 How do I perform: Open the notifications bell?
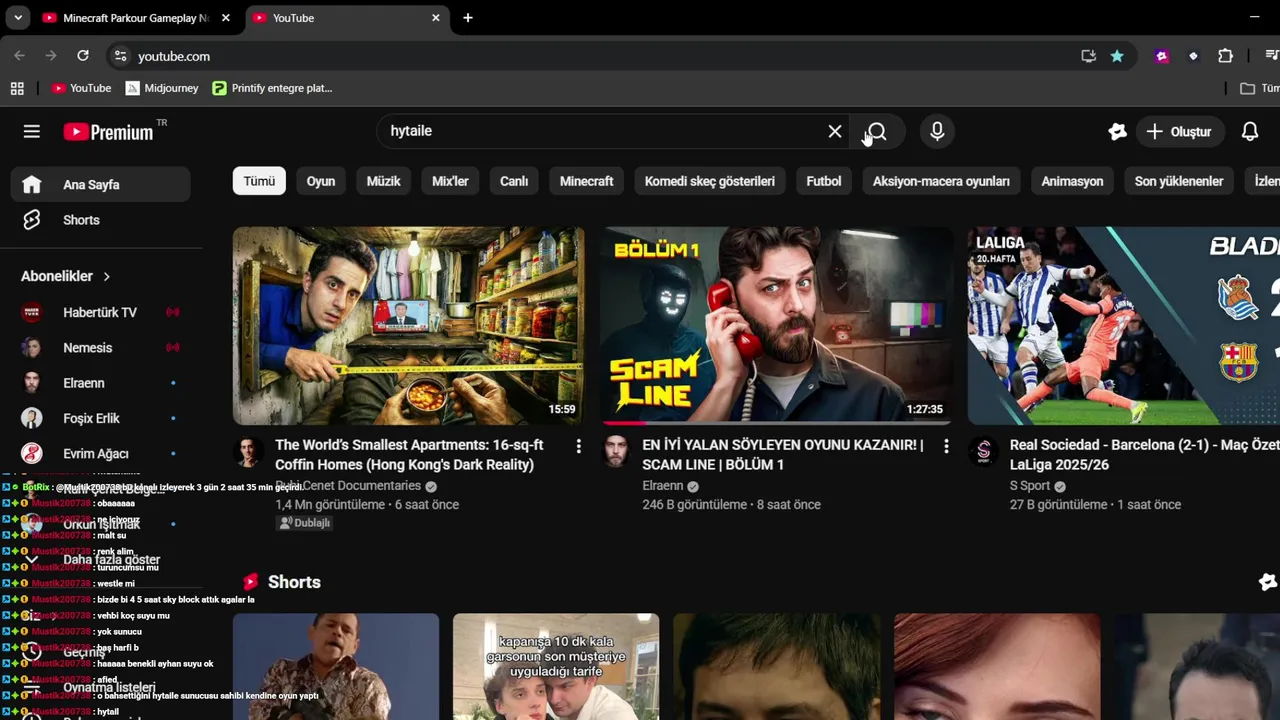click(1250, 131)
